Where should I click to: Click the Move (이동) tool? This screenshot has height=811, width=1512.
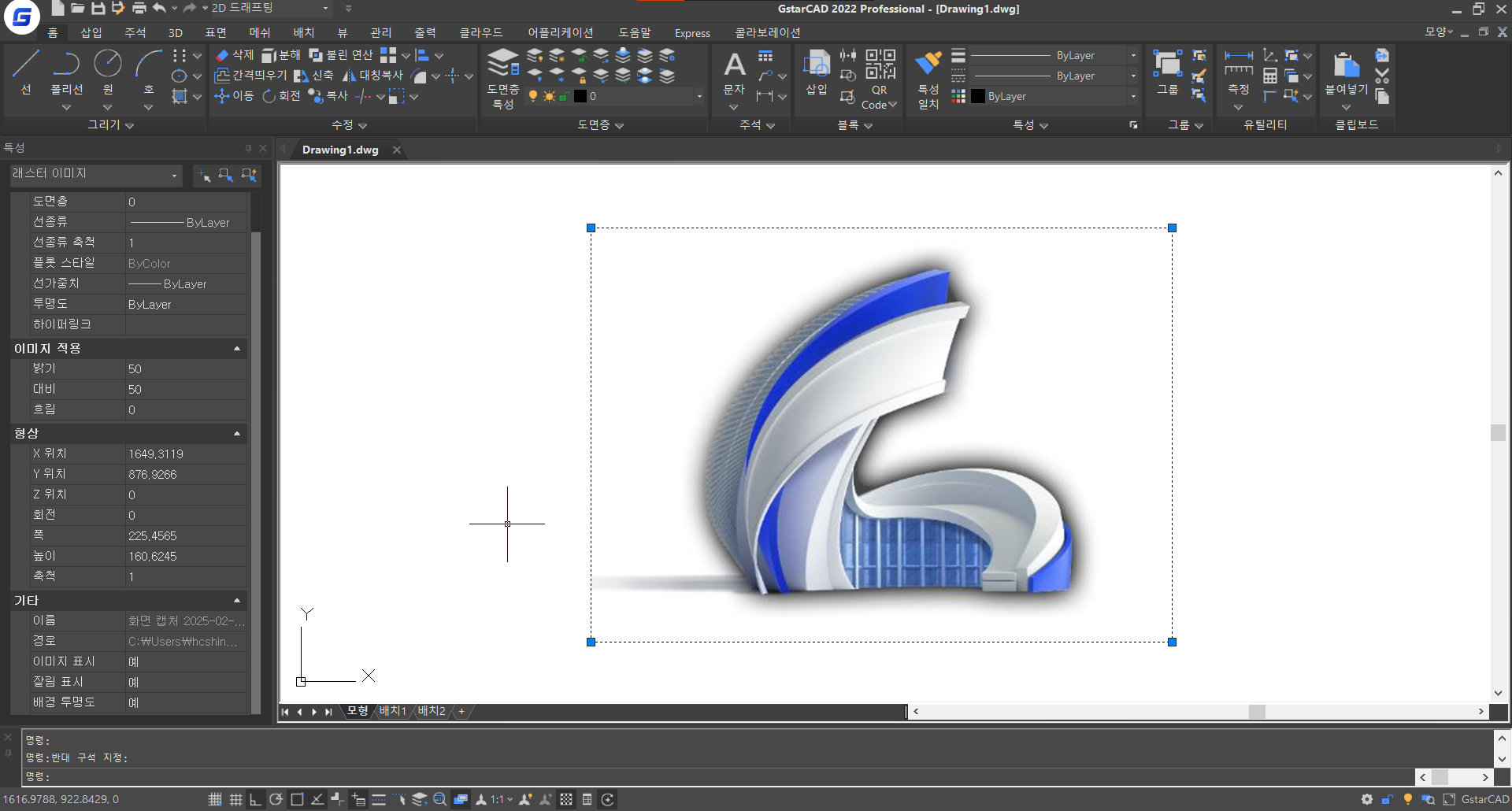pyautogui.click(x=234, y=96)
